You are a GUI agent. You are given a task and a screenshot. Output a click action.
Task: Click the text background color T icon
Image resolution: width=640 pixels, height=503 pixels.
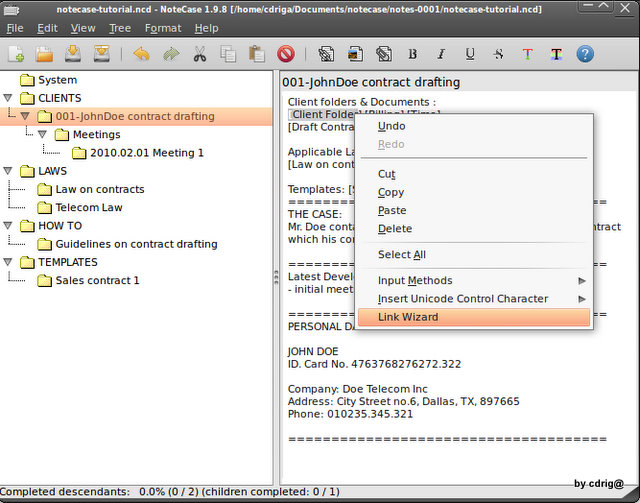click(556, 54)
